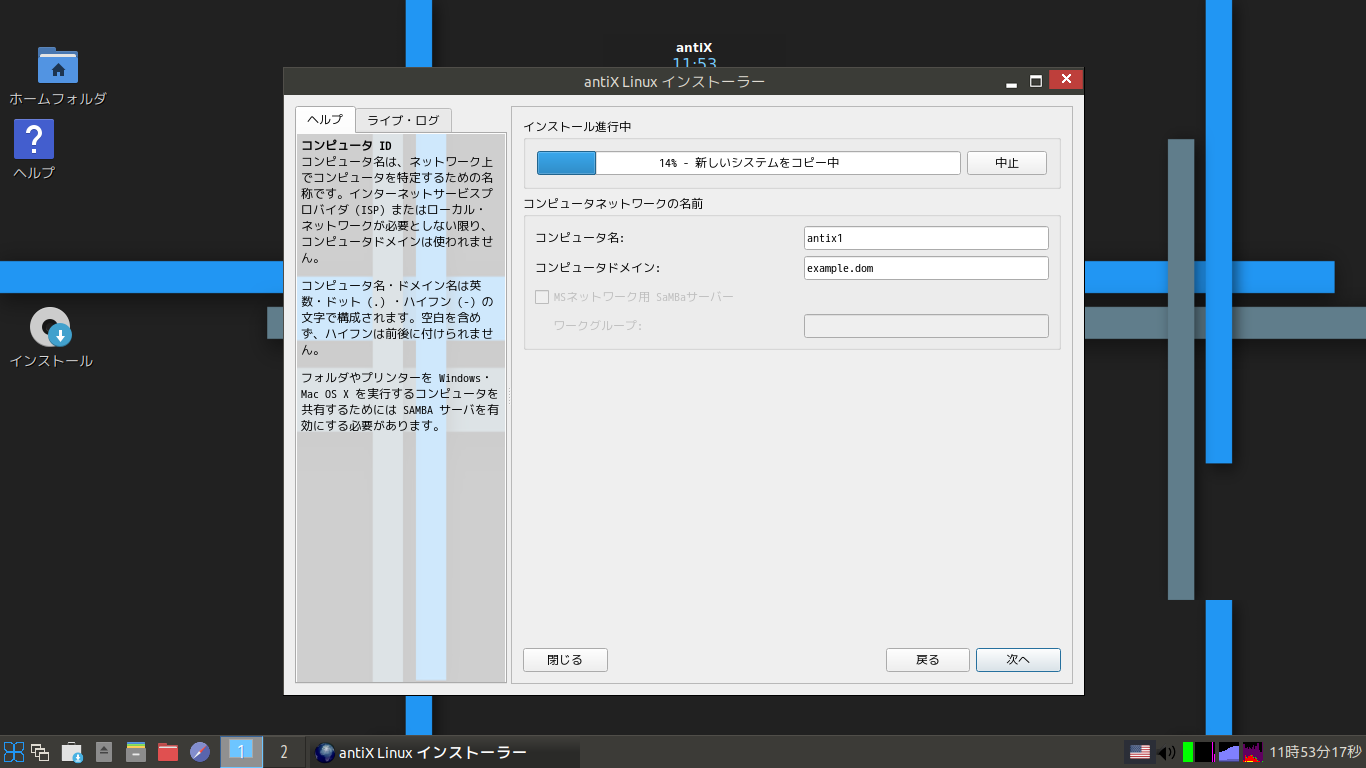
Task: Click the 次へ next button
Action: pyautogui.click(x=1018, y=660)
